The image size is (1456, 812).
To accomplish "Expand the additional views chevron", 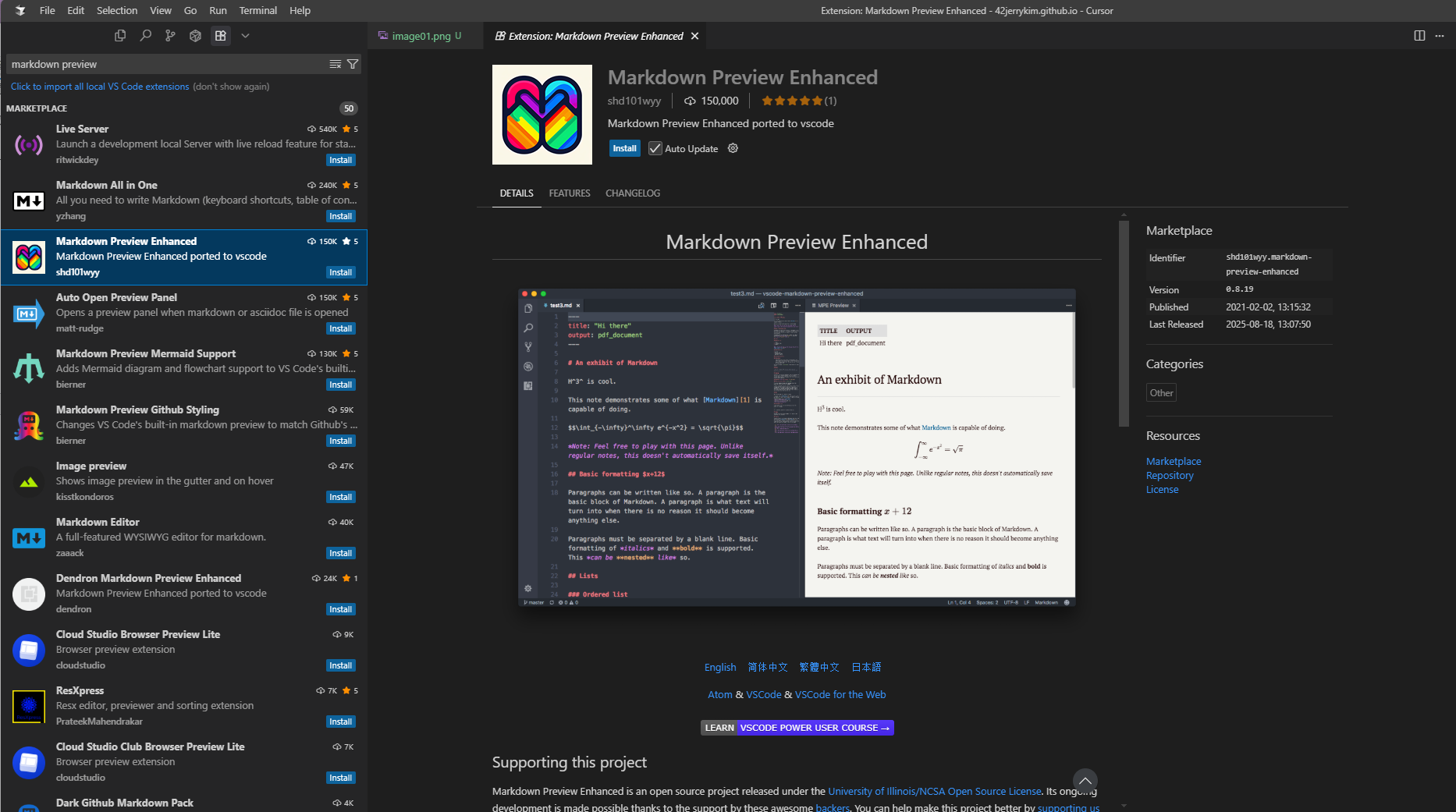I will [x=245, y=36].
